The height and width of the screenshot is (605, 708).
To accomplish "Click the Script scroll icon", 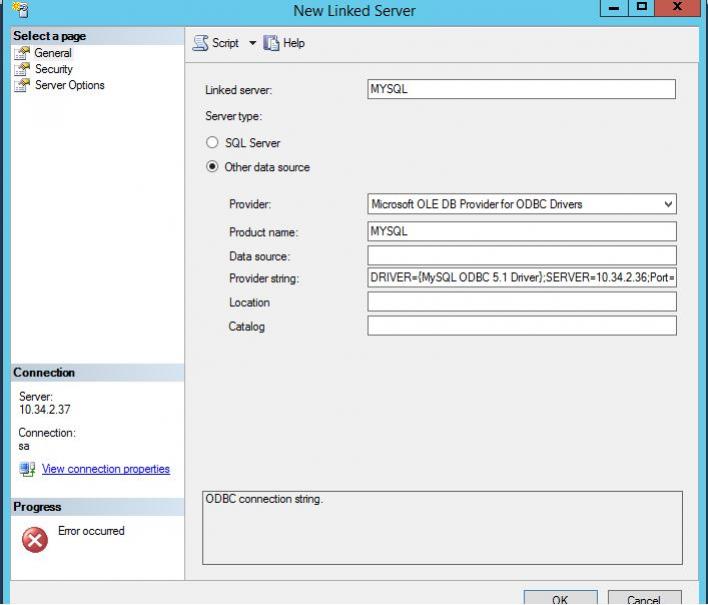I will (x=200, y=43).
